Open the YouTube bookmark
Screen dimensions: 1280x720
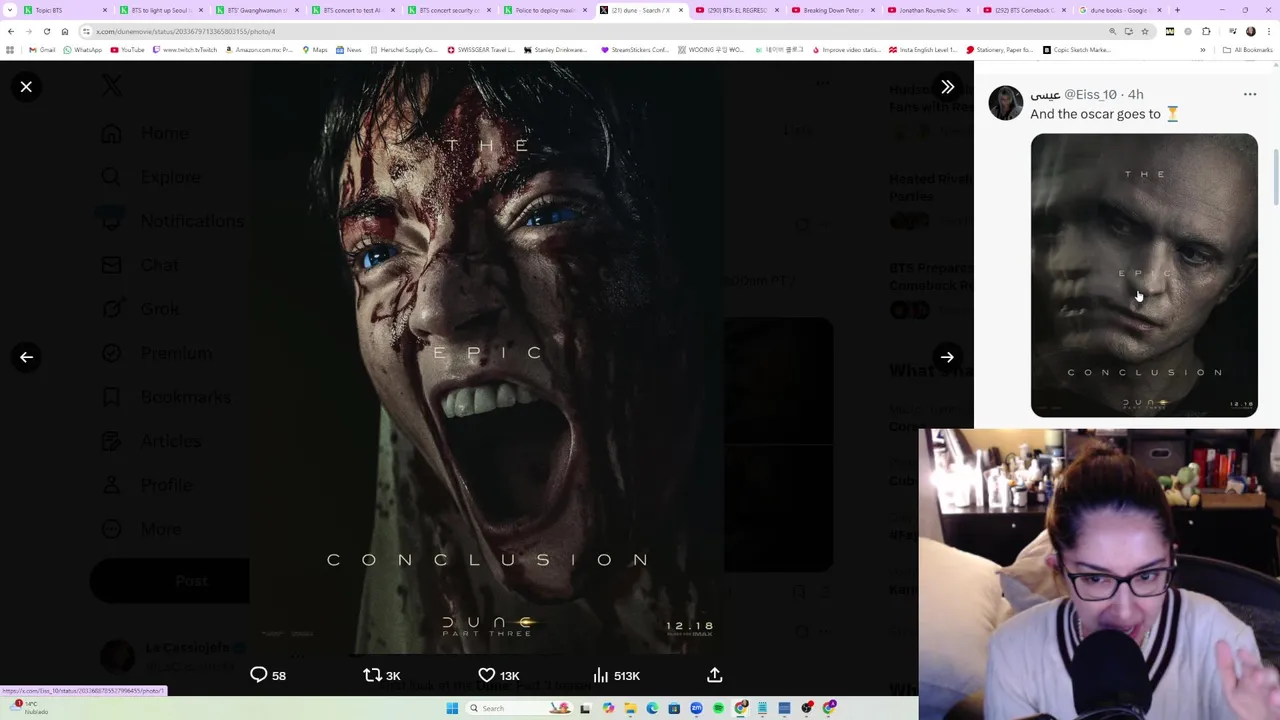click(127, 50)
